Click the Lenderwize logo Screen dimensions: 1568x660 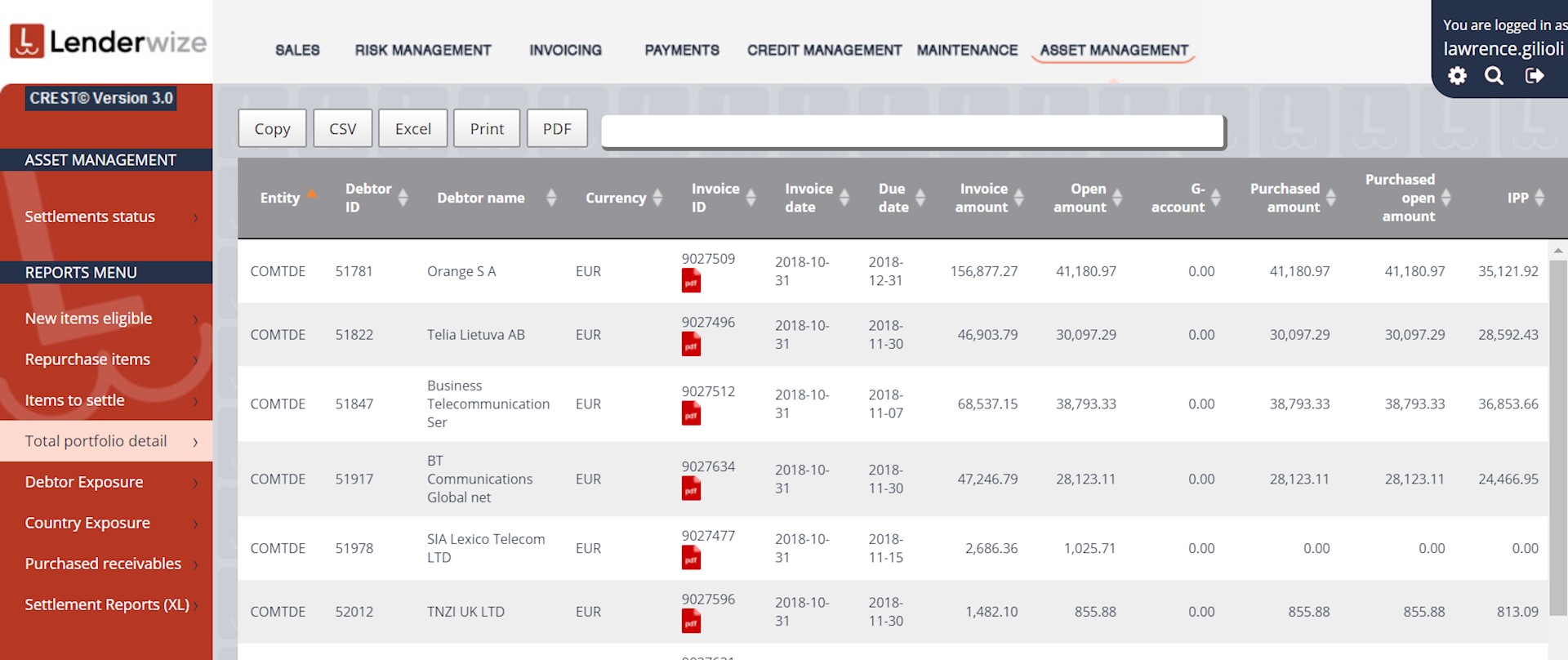pos(108,42)
